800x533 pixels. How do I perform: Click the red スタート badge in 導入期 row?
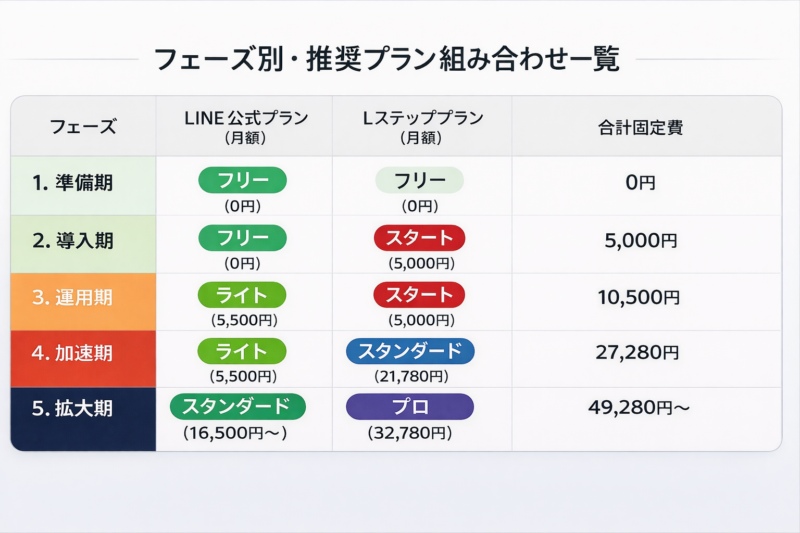pos(420,238)
